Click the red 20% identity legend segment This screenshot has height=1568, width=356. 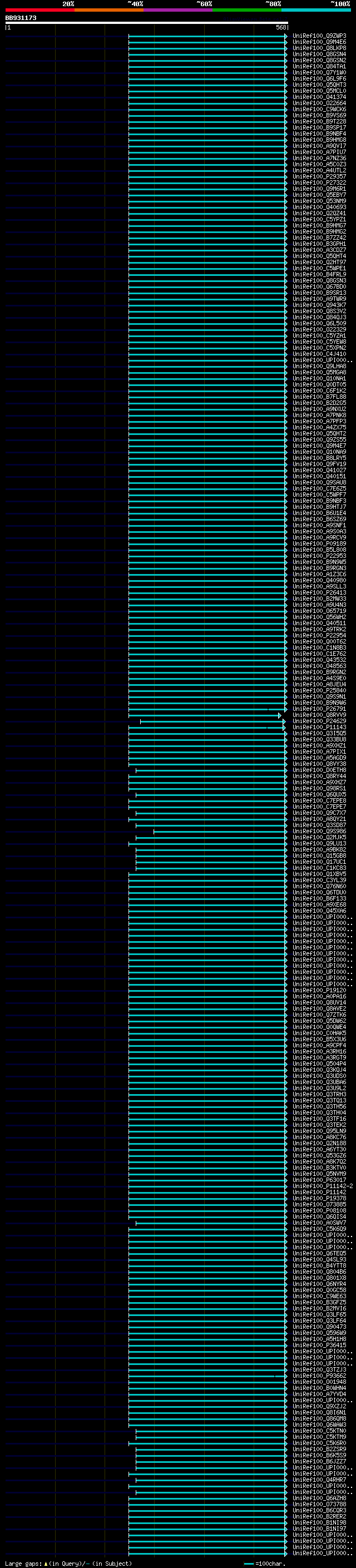click(39, 10)
